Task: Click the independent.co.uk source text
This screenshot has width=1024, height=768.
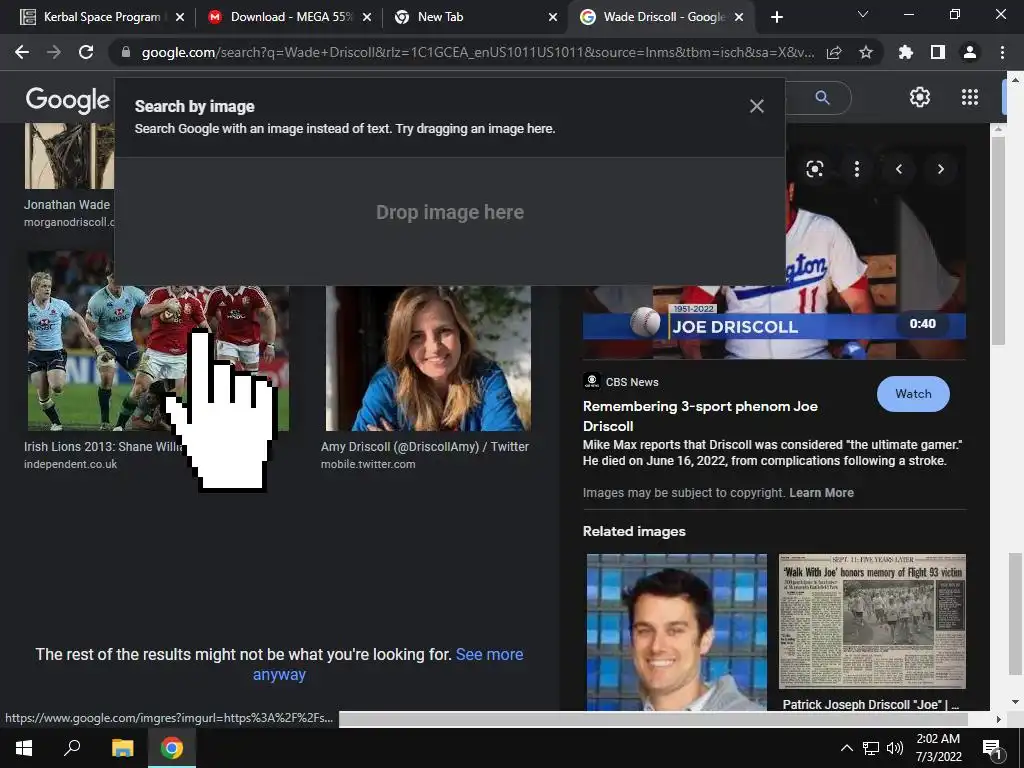Action: coord(71,464)
